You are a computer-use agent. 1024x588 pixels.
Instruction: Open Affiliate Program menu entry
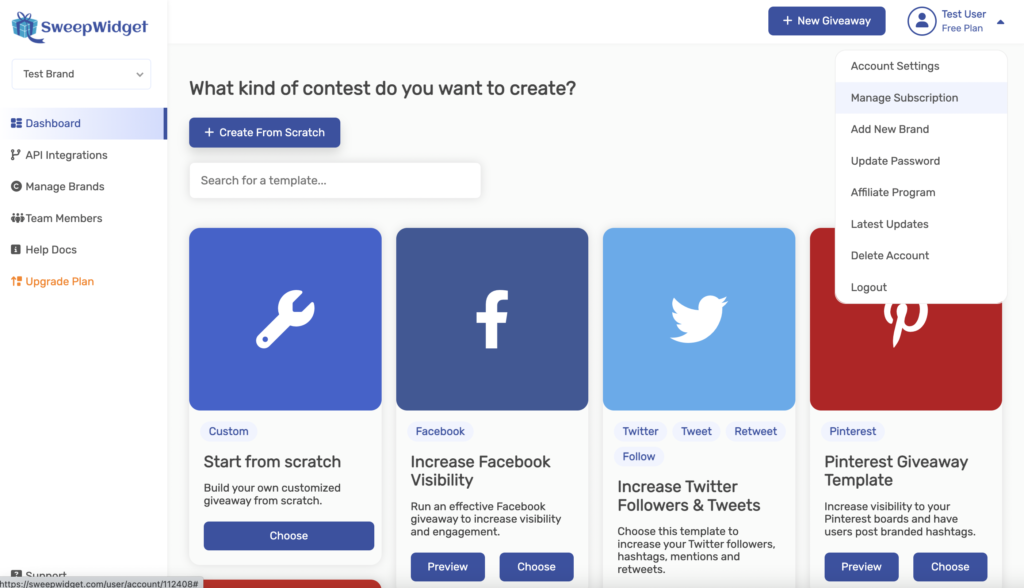pyautogui.click(x=893, y=192)
